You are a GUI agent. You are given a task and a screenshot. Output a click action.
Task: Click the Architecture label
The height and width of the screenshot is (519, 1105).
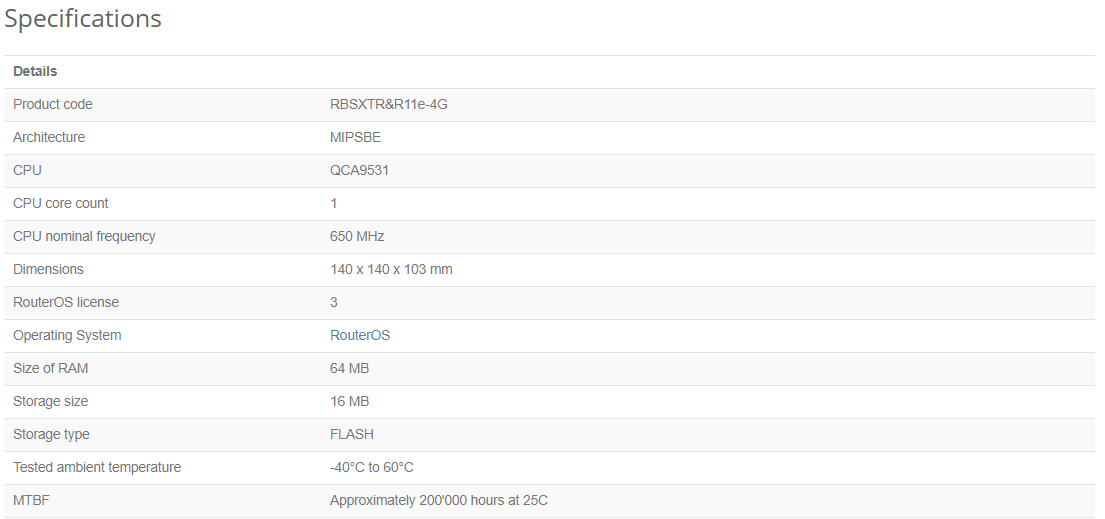tap(49, 138)
